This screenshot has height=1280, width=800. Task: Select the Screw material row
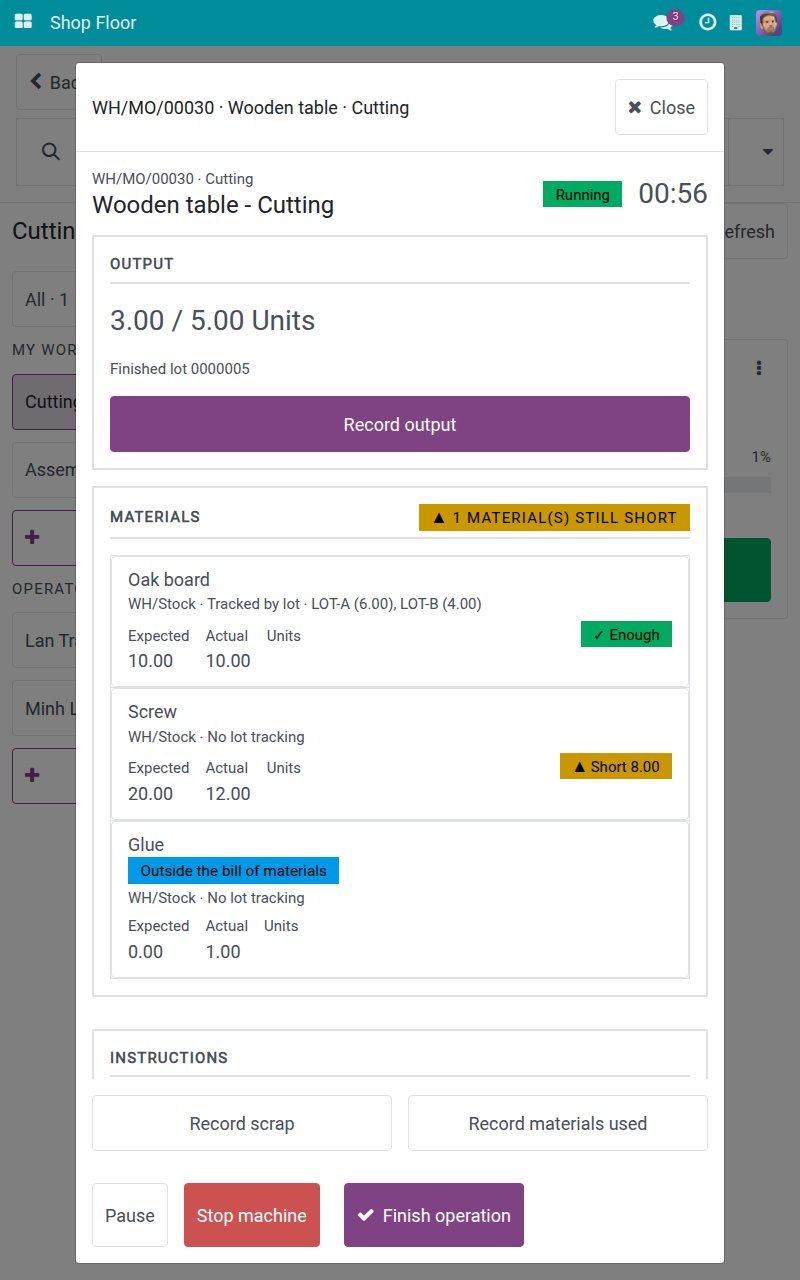click(400, 754)
